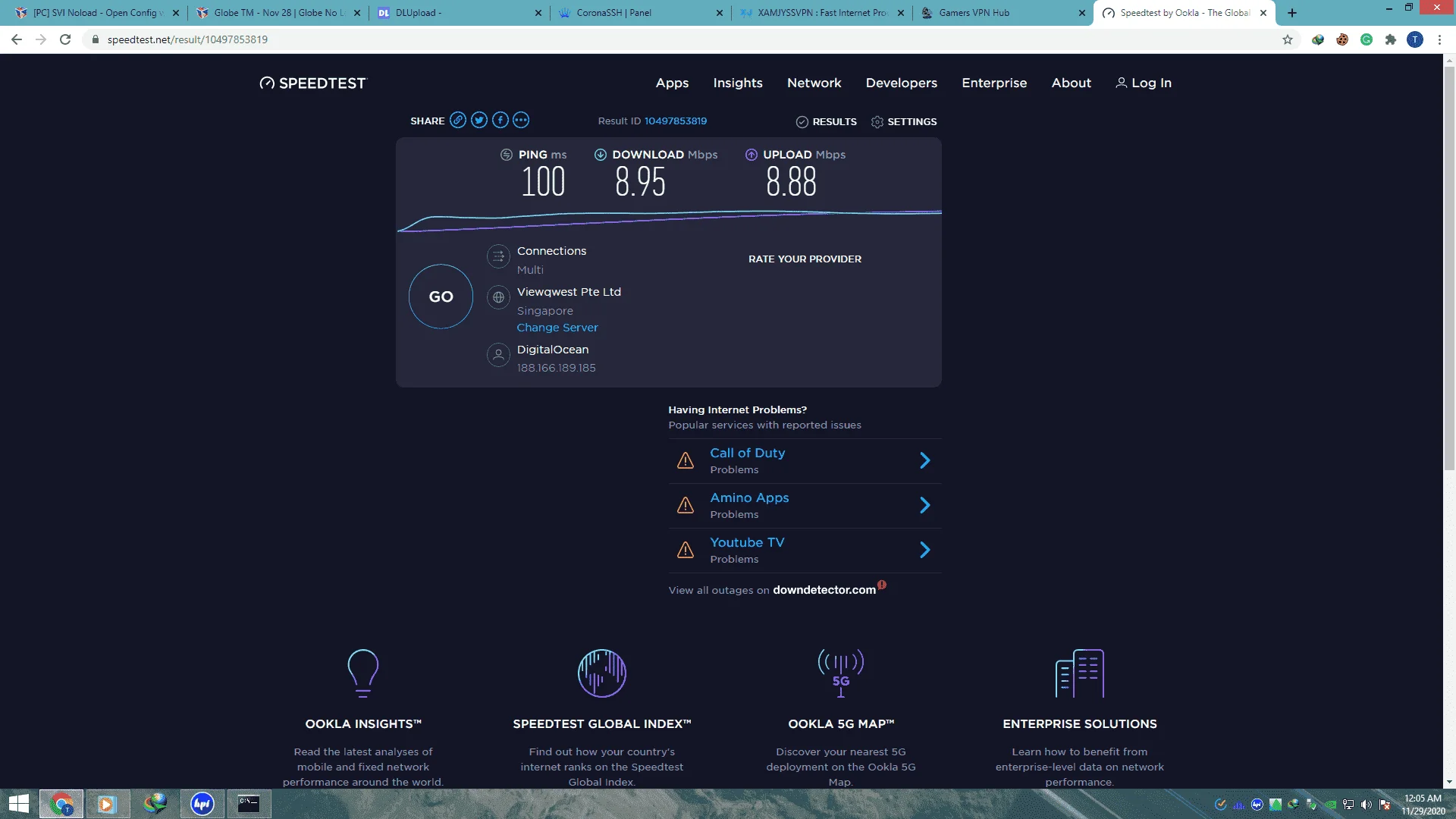Viewport: 1456px width, 819px height.
Task: Copy the result link via share link icon
Action: (457, 120)
